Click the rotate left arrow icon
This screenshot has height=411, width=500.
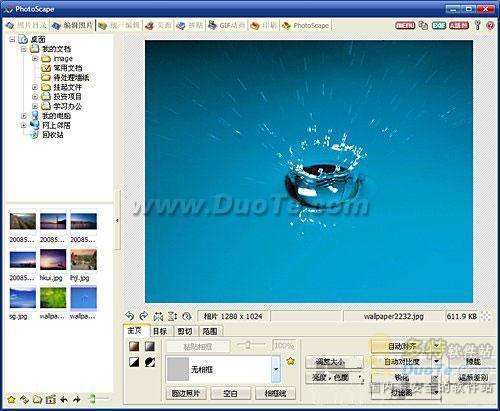[x=130, y=316]
